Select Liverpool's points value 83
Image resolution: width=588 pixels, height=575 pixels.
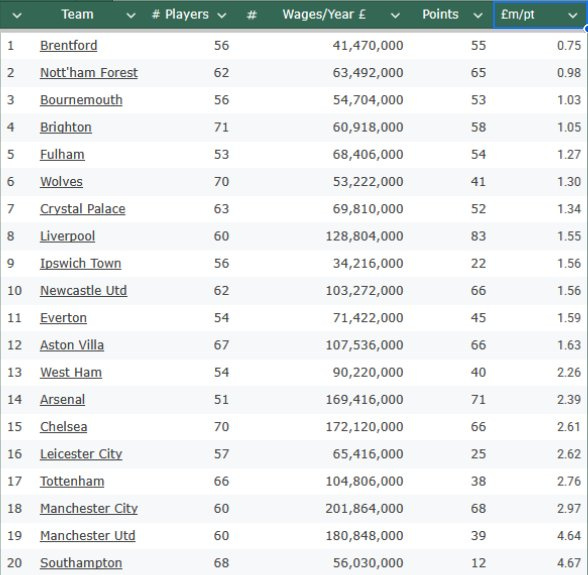pos(478,236)
